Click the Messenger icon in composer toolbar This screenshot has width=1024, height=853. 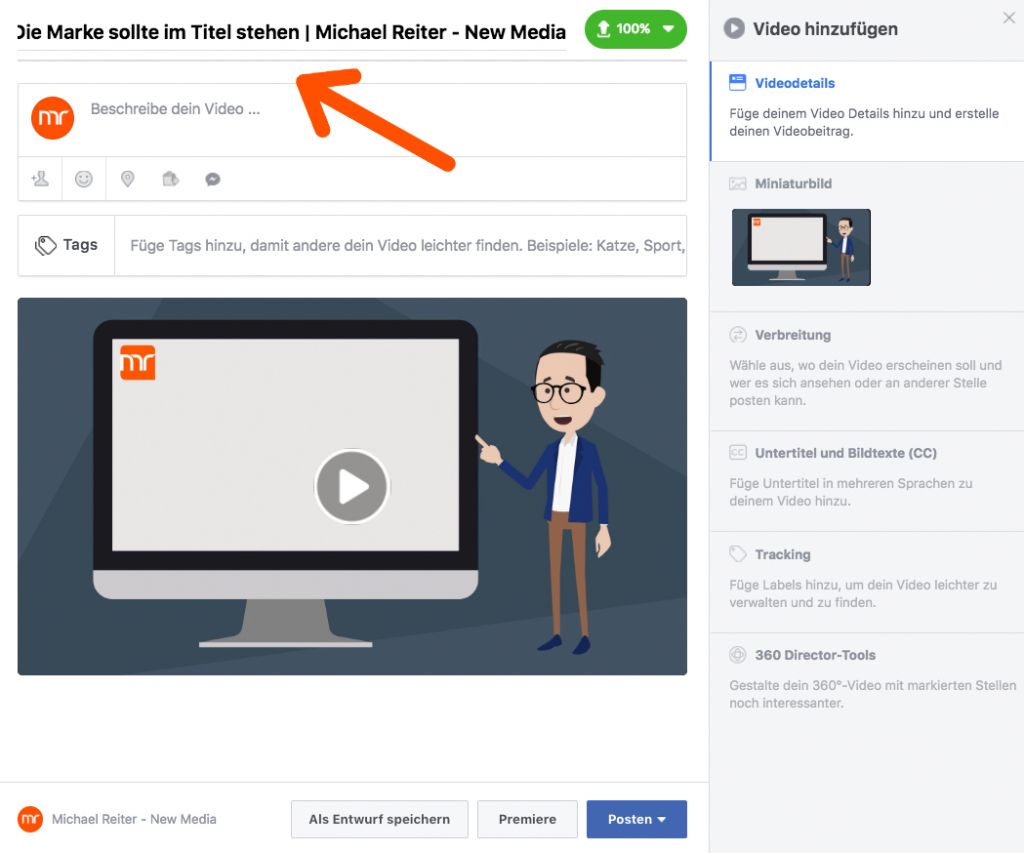(212, 180)
